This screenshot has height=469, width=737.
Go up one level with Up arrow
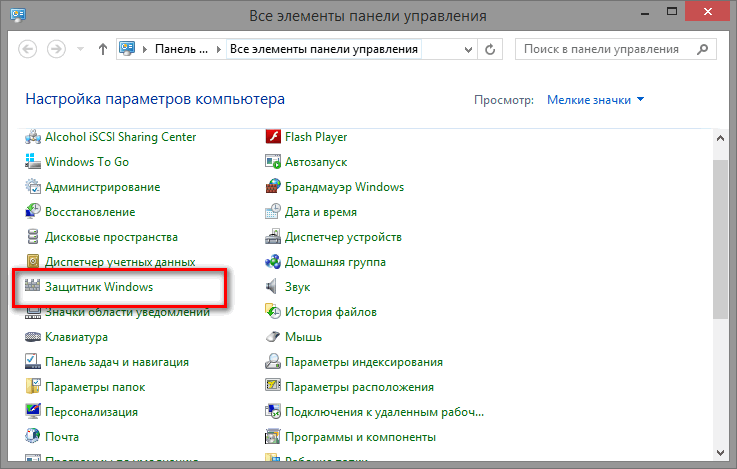(102, 49)
